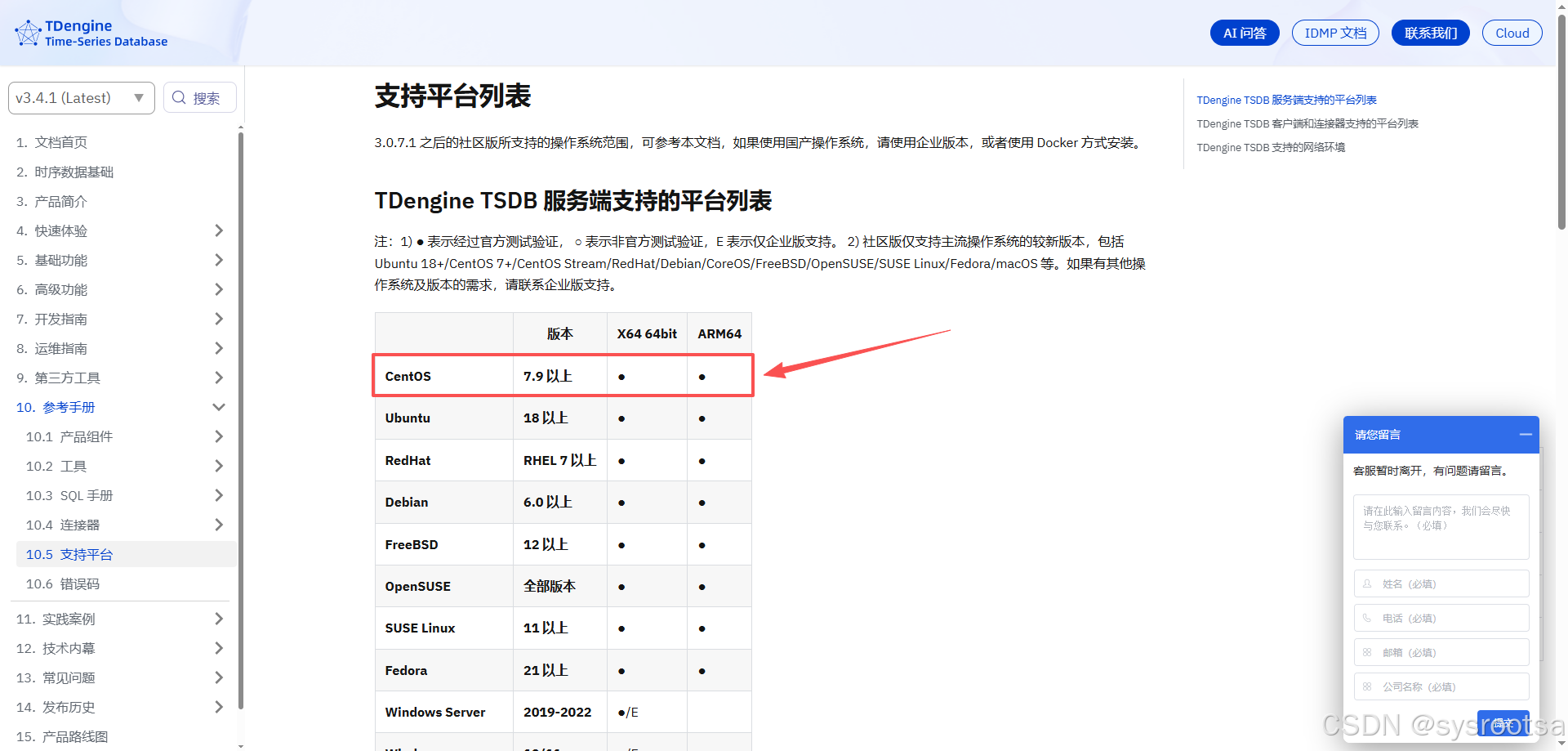Open 10.6 错误码 sidebar item

pyautogui.click(x=63, y=583)
